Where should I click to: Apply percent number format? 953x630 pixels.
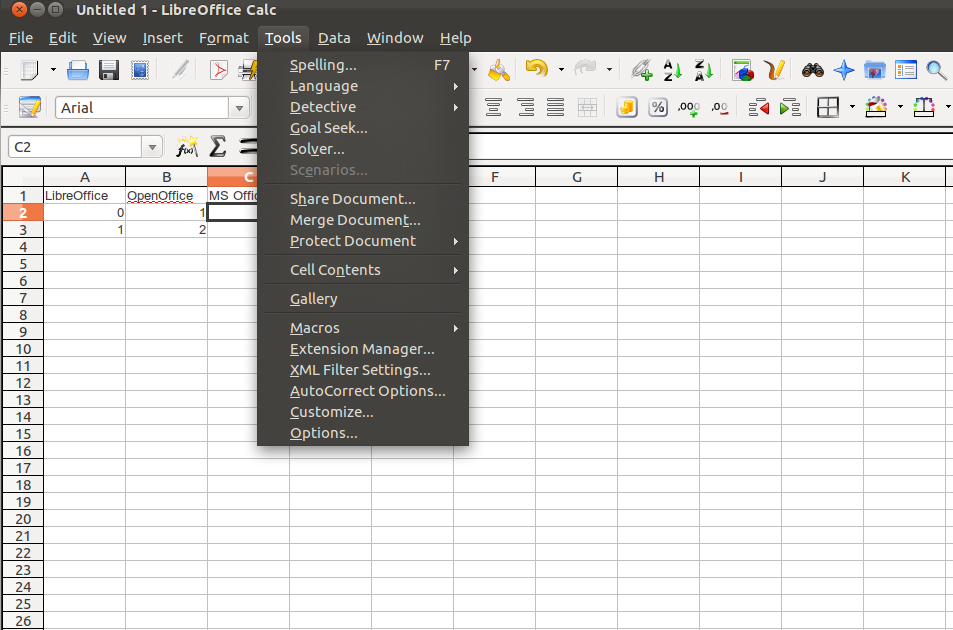[x=657, y=107]
